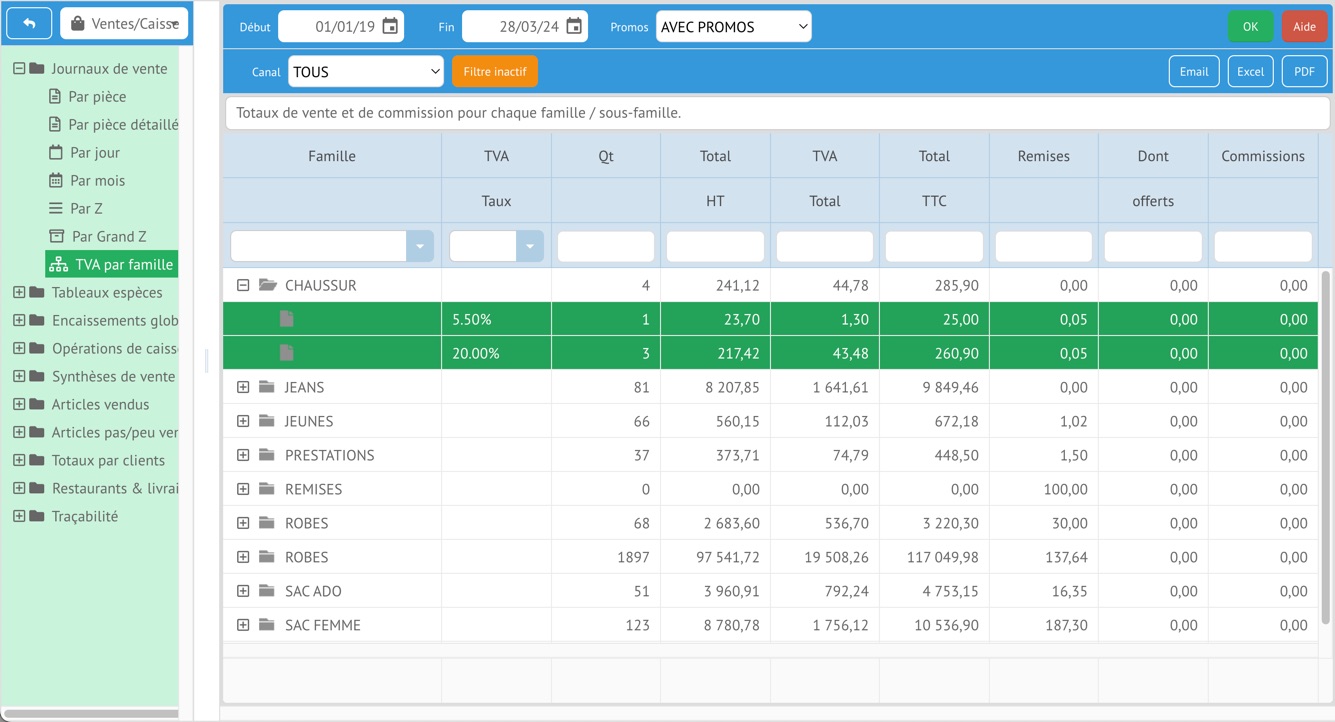Open the Début date calendar picker
Screen dimensions: 1335x722
tap(390, 27)
